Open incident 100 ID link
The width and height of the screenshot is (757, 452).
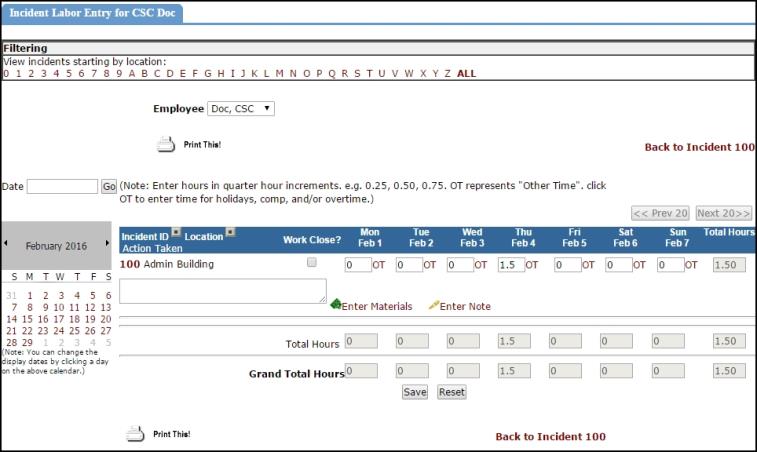click(x=130, y=264)
